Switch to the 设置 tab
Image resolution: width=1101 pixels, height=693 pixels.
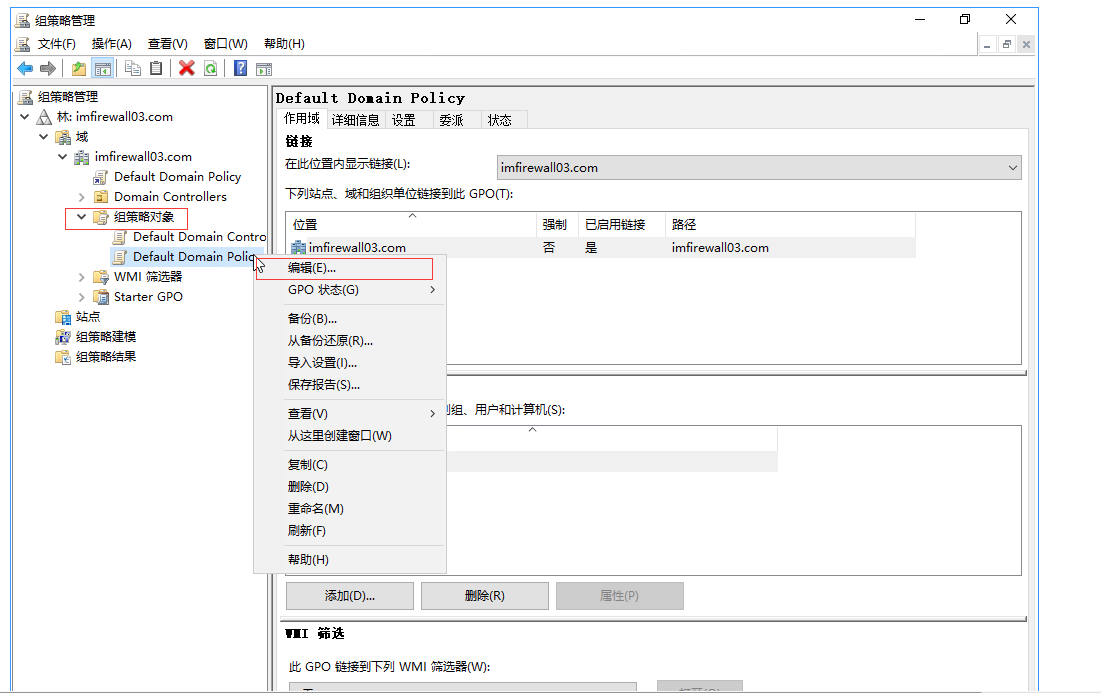click(x=404, y=120)
